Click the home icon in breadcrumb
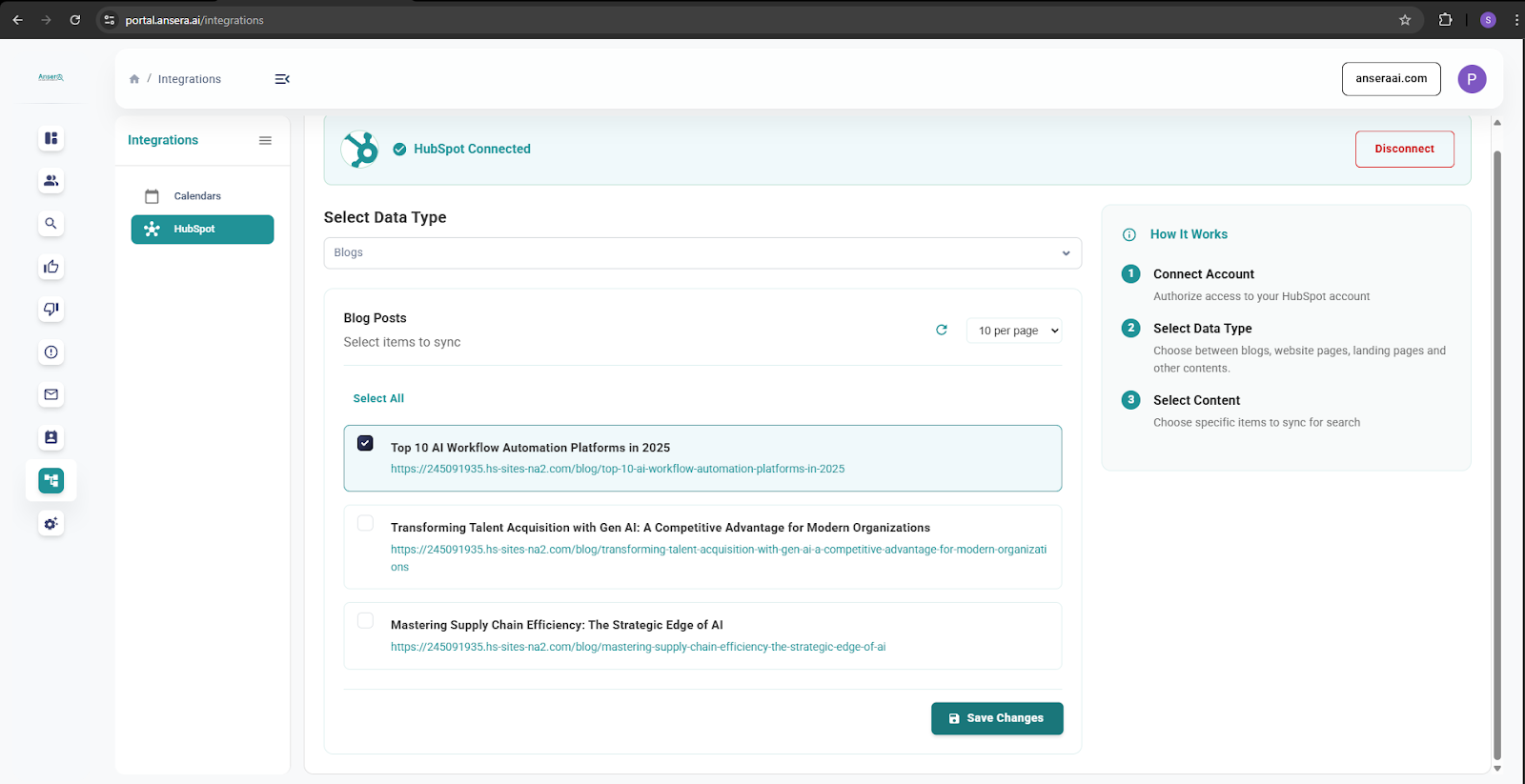 (134, 79)
